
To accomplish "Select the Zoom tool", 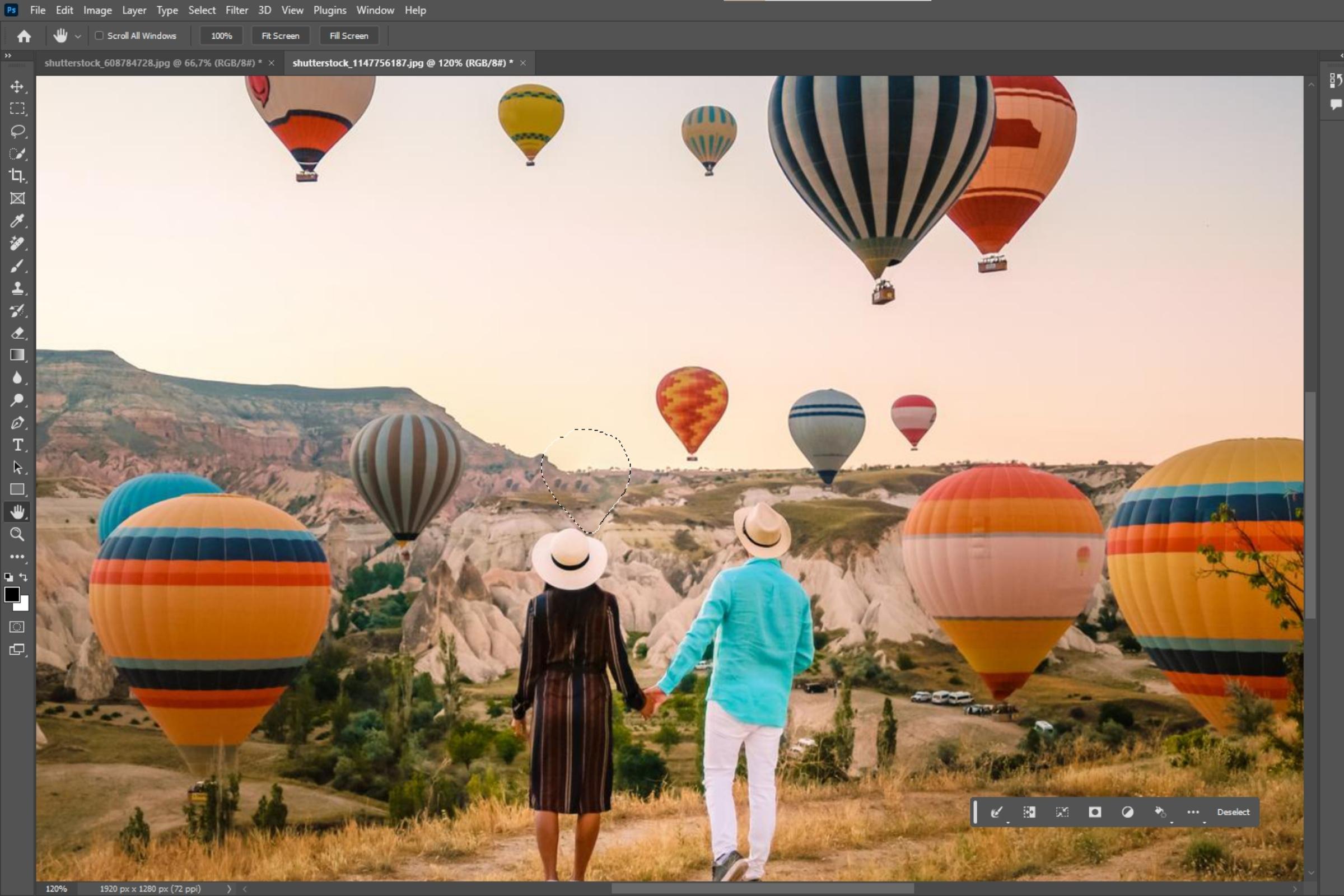I will point(17,534).
